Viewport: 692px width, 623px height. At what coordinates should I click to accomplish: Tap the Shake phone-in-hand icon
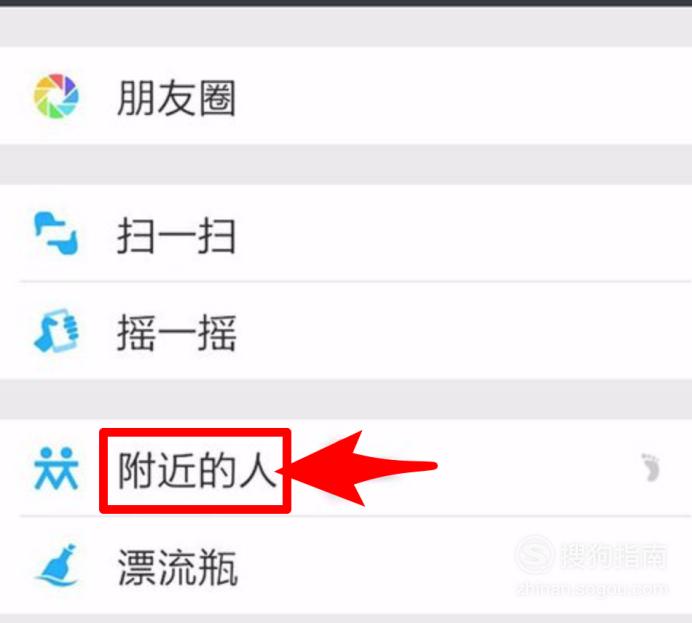point(56,330)
